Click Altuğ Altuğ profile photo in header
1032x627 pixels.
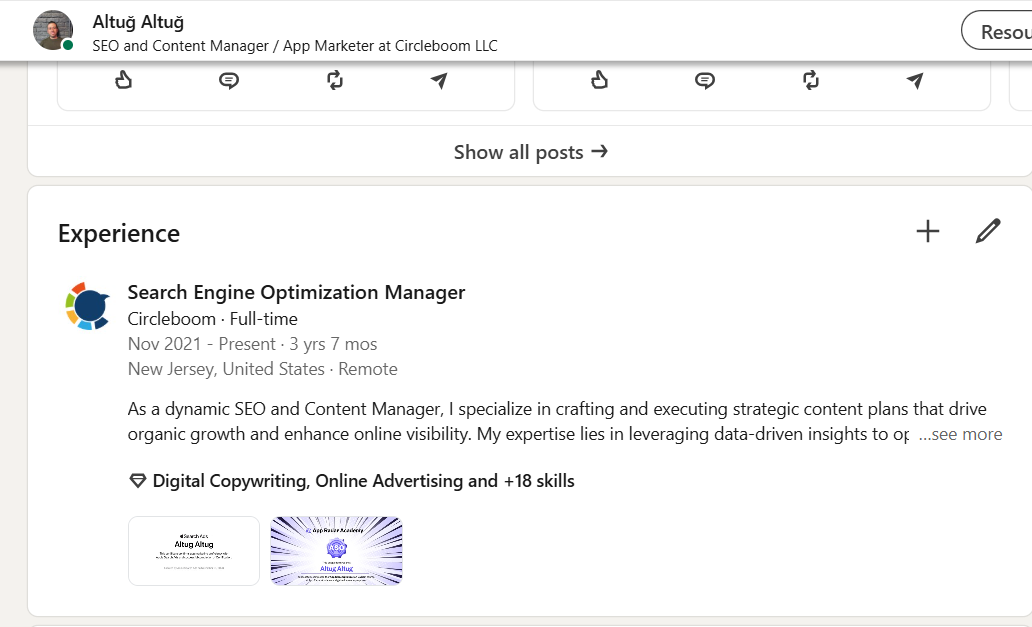click(52, 29)
